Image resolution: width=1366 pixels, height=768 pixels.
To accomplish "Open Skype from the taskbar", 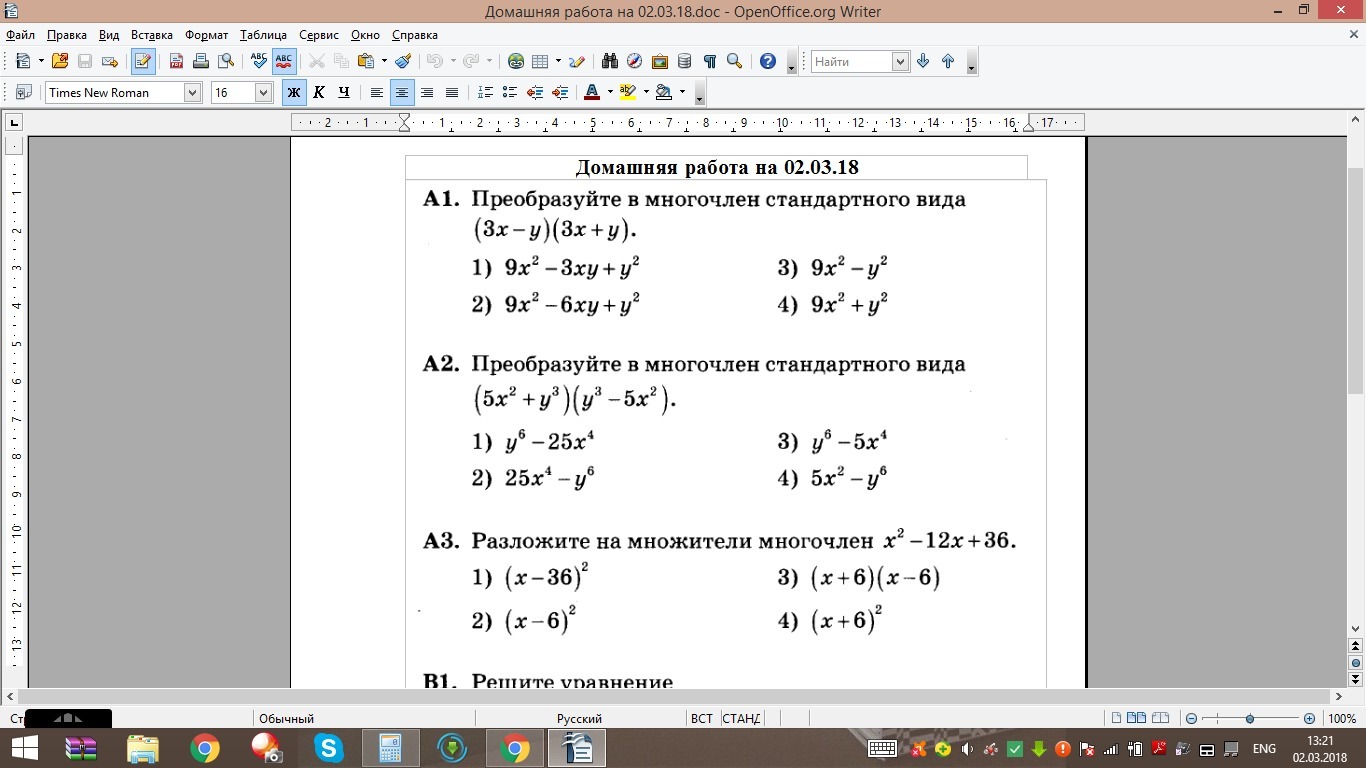I will coord(329,748).
